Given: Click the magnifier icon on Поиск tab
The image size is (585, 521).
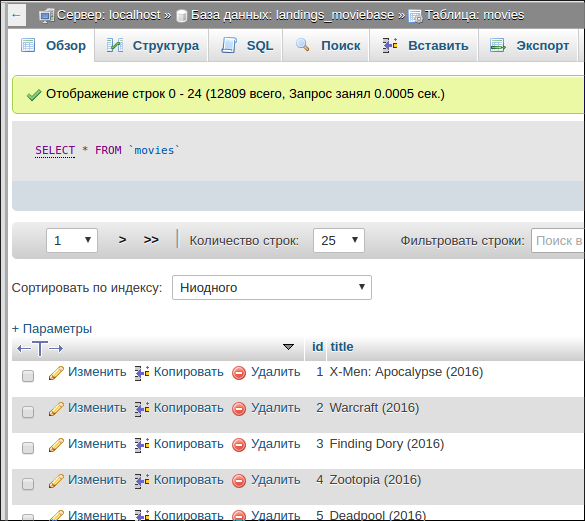Looking at the screenshot, I should click(302, 45).
